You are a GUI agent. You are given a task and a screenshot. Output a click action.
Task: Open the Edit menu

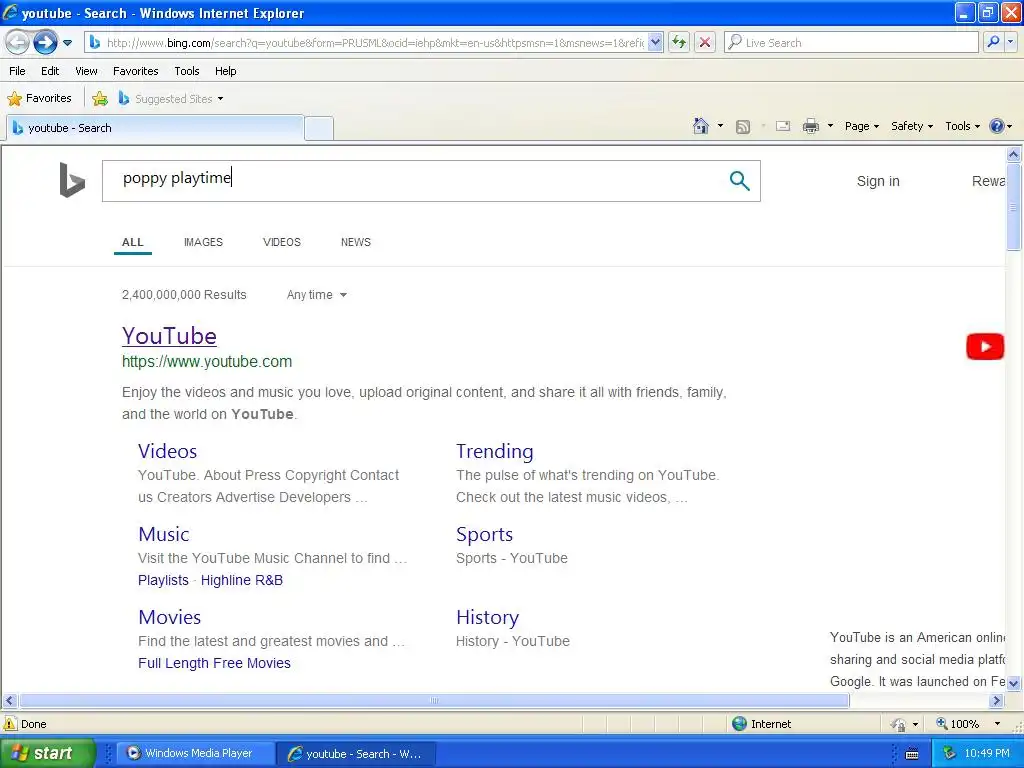tap(50, 71)
